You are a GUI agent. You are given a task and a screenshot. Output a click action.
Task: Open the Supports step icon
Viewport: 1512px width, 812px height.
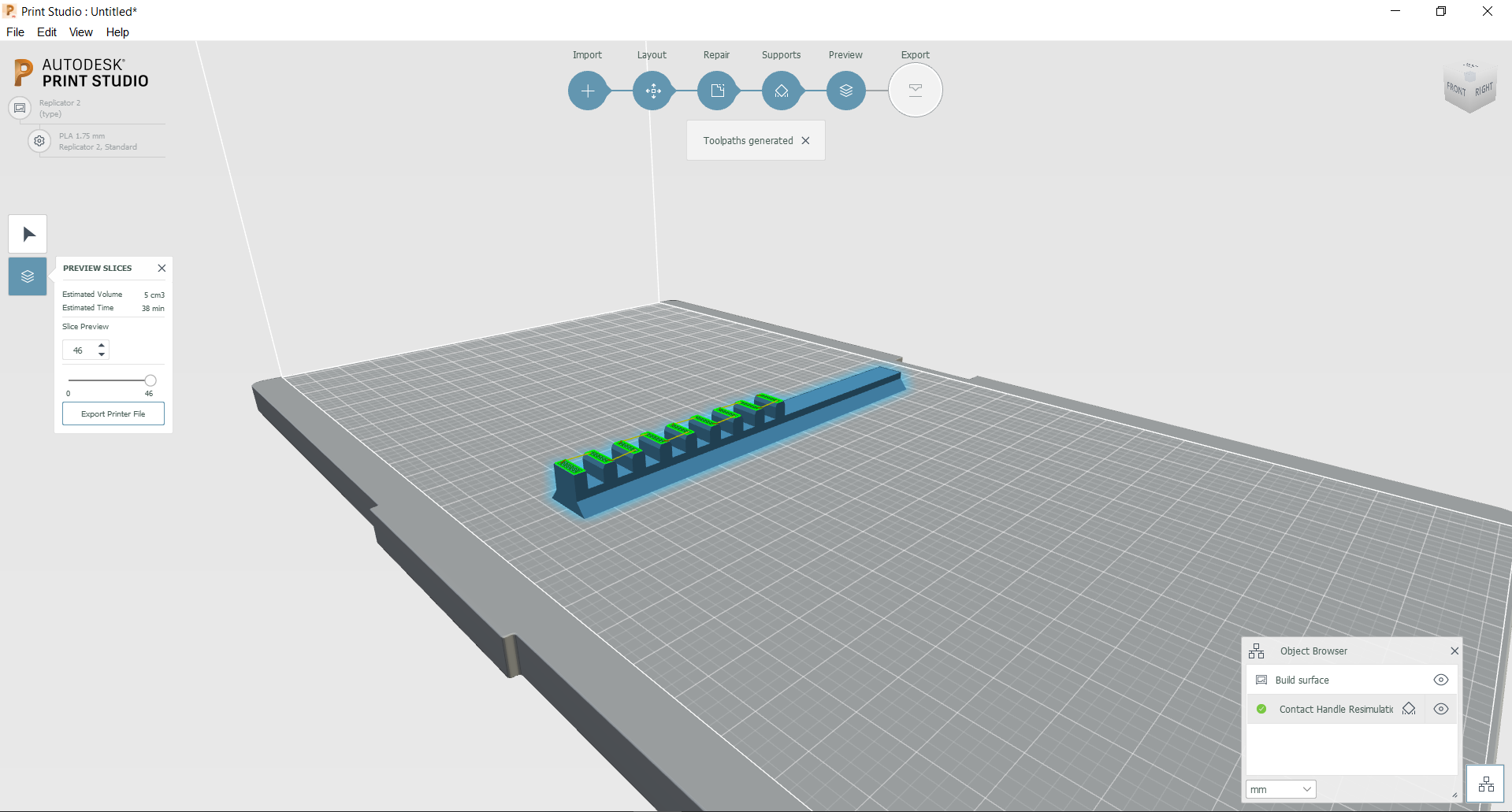782,91
